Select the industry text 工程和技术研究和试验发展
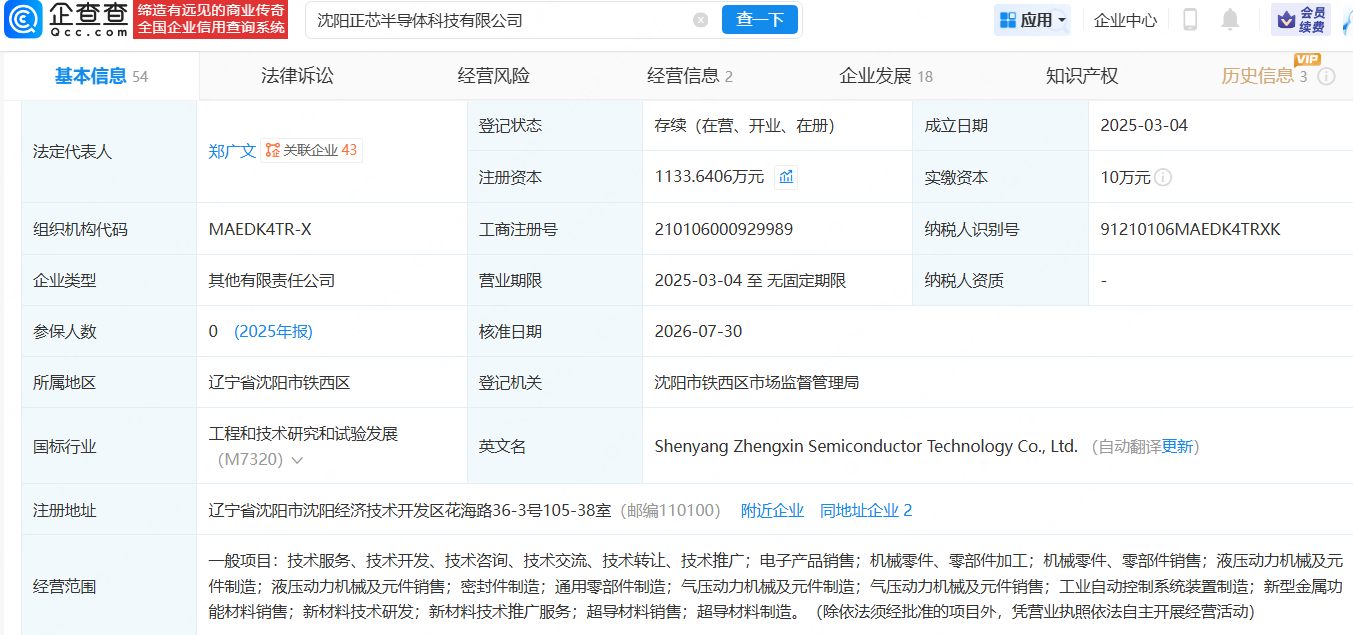Image resolution: width=1353 pixels, height=635 pixels. pos(303,434)
